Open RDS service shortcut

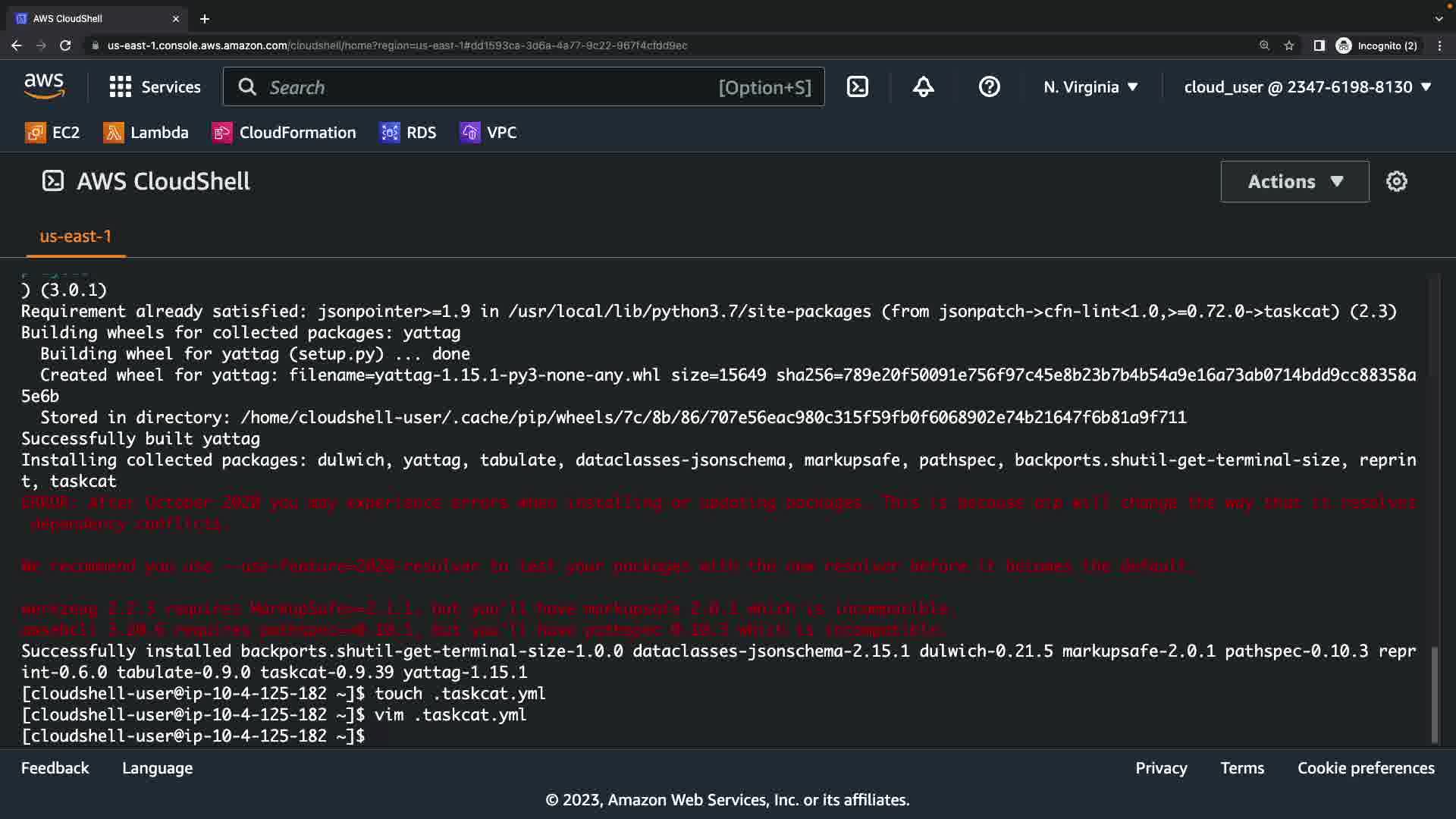coord(408,133)
